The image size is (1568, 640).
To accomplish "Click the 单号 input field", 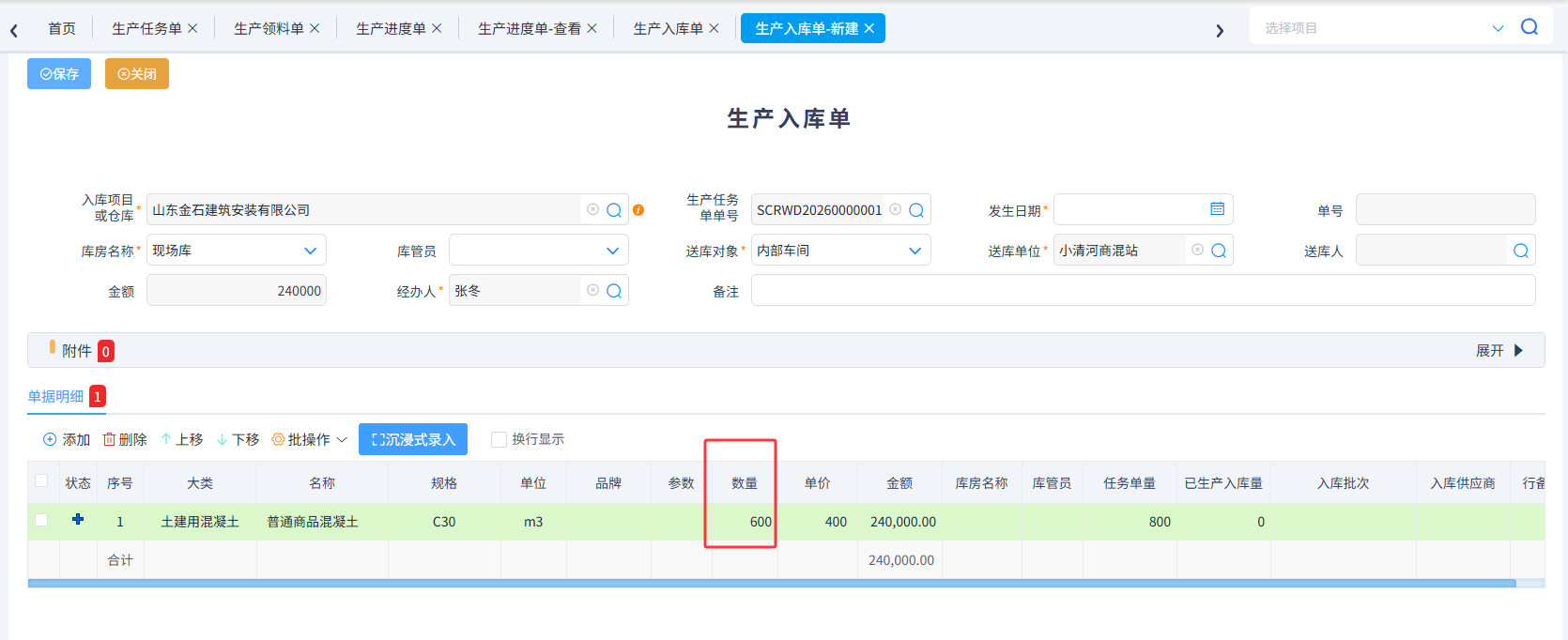I will click(x=1446, y=210).
